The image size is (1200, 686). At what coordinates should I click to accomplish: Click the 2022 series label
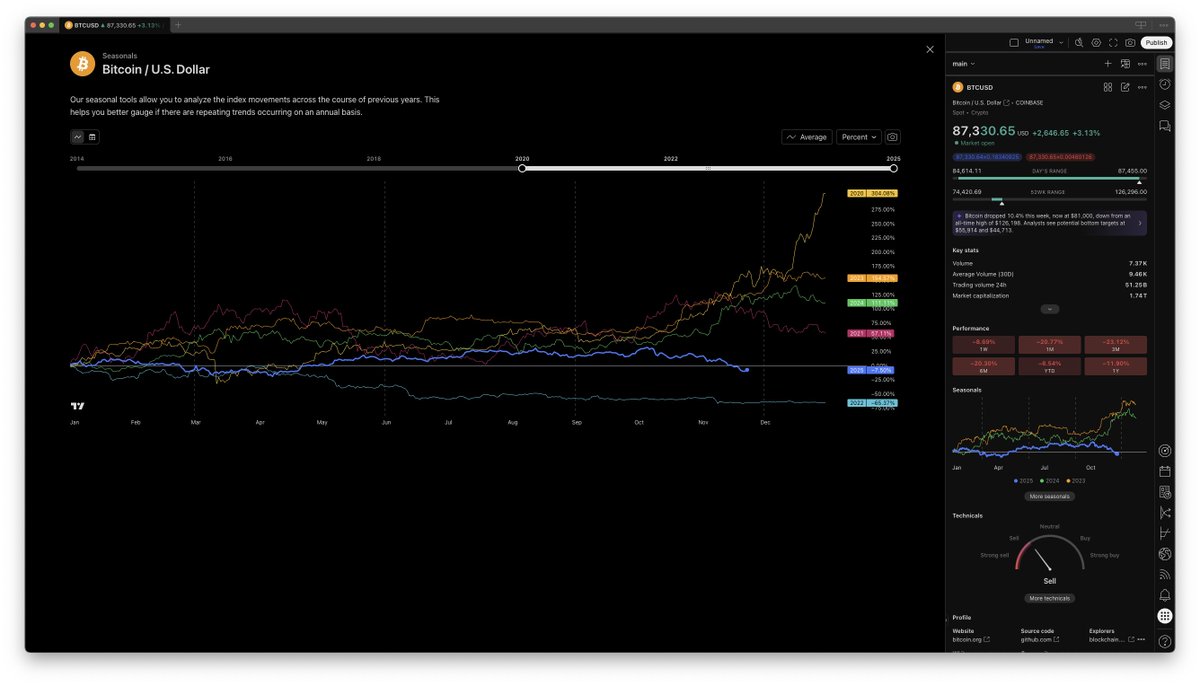tap(872, 403)
